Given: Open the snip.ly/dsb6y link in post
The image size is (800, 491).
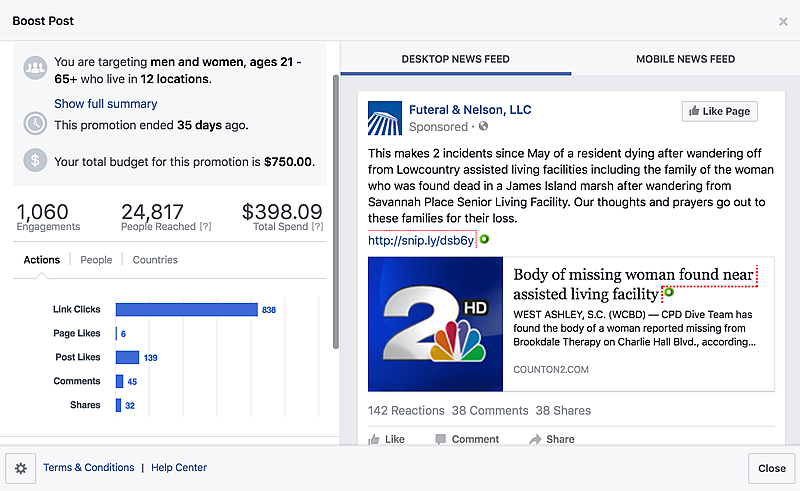Looking at the screenshot, I should pos(420,241).
